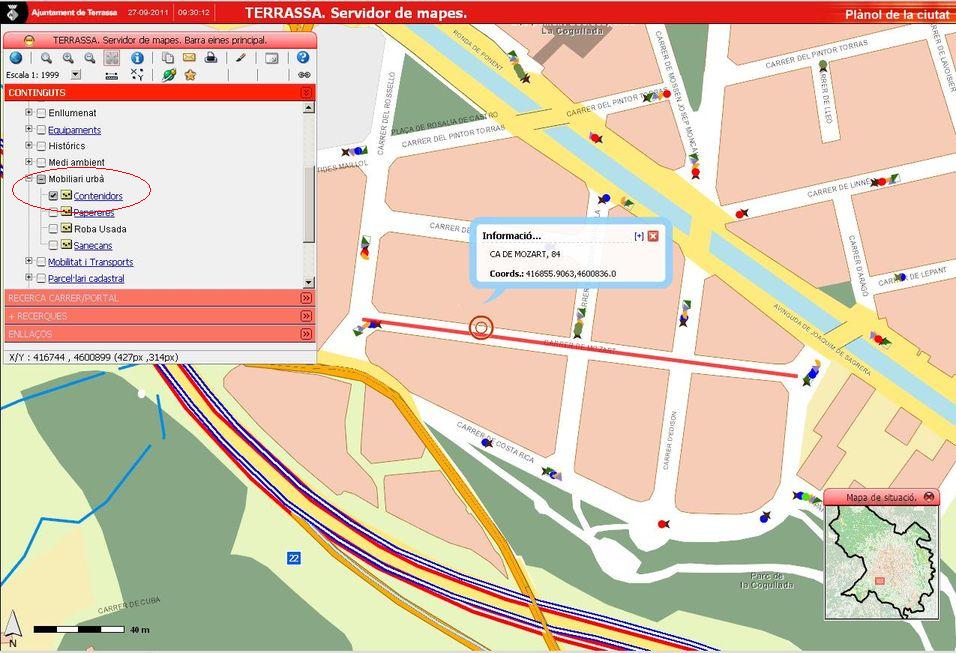Image resolution: width=956 pixels, height=653 pixels.
Task: Open the Papereres layer link
Action: [94, 212]
